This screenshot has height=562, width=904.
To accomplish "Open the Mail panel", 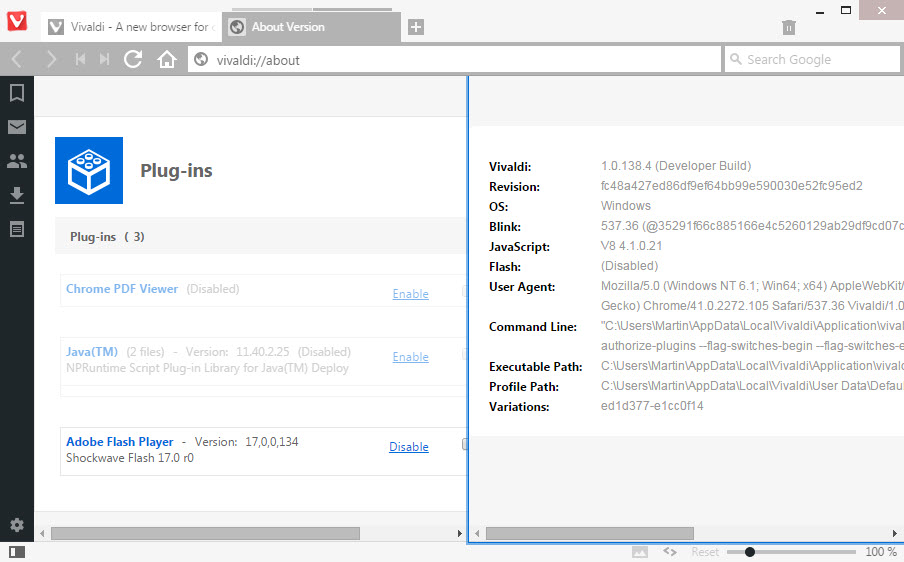I will 17,127.
